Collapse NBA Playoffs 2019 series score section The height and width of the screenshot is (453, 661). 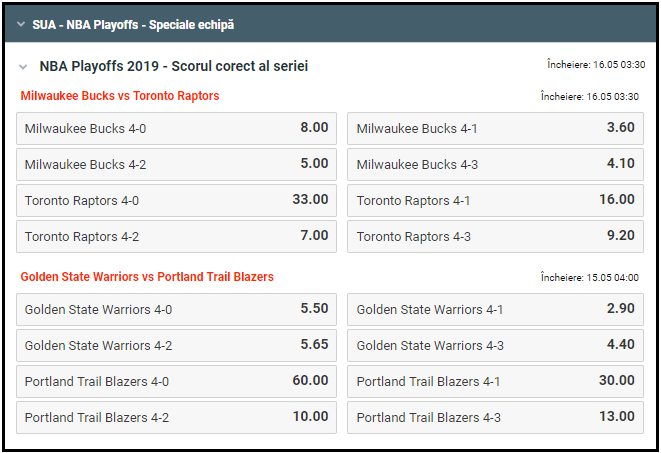[x=23, y=67]
